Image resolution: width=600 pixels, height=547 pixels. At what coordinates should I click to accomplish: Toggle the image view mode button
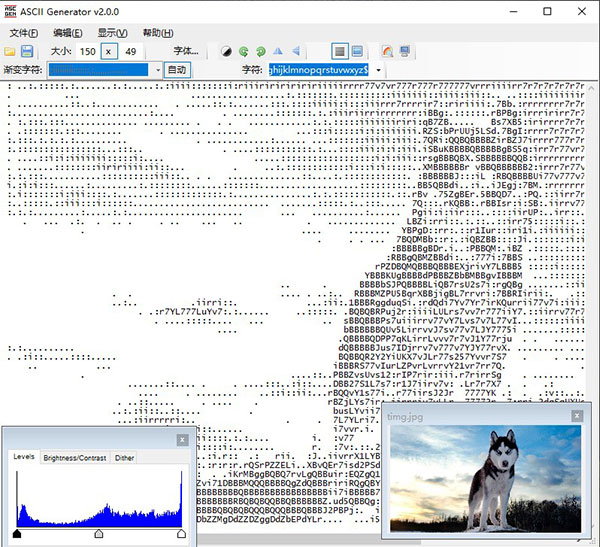(x=358, y=50)
